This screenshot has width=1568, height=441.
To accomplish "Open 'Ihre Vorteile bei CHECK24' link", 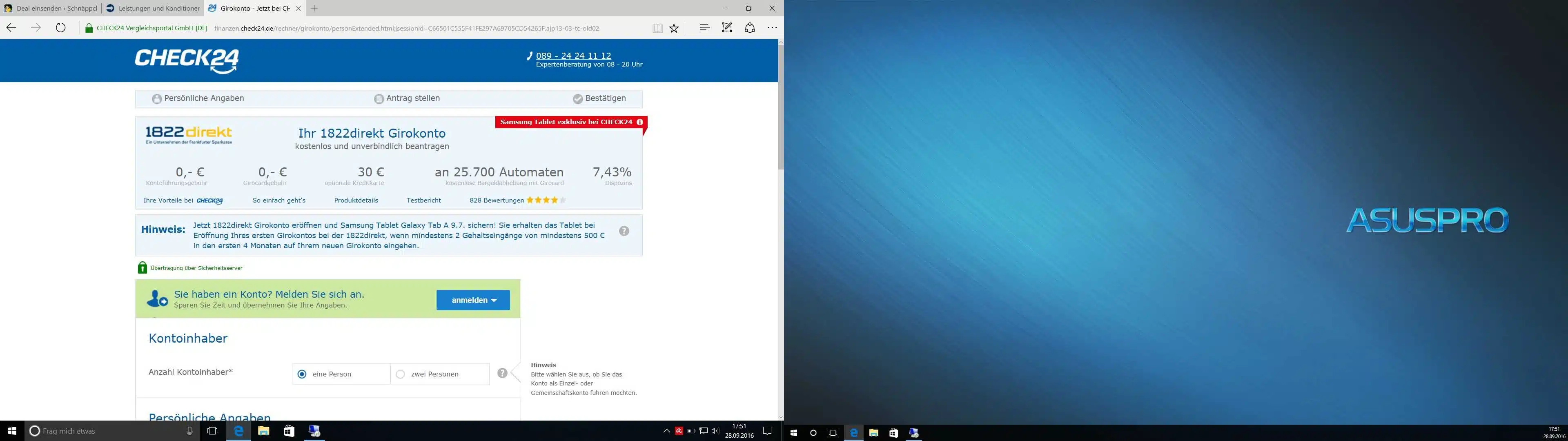I will [183, 200].
